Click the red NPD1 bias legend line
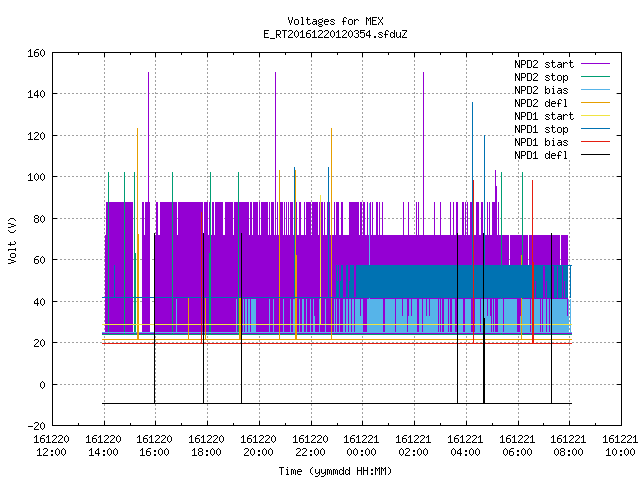The height and width of the screenshot is (480, 640). [595, 142]
